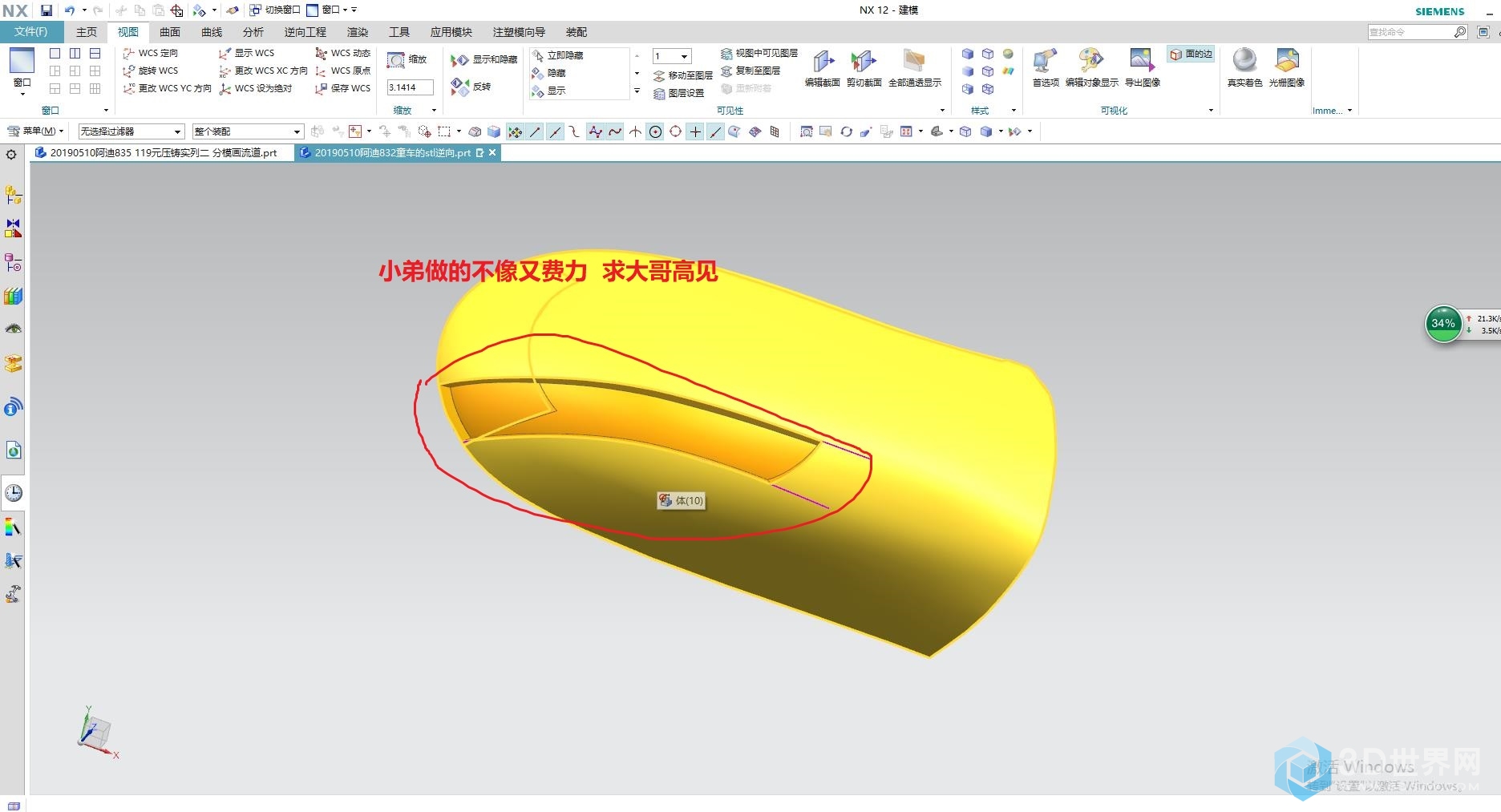
Task: Click the Zoom (缩放) tool icon
Action: click(396, 60)
